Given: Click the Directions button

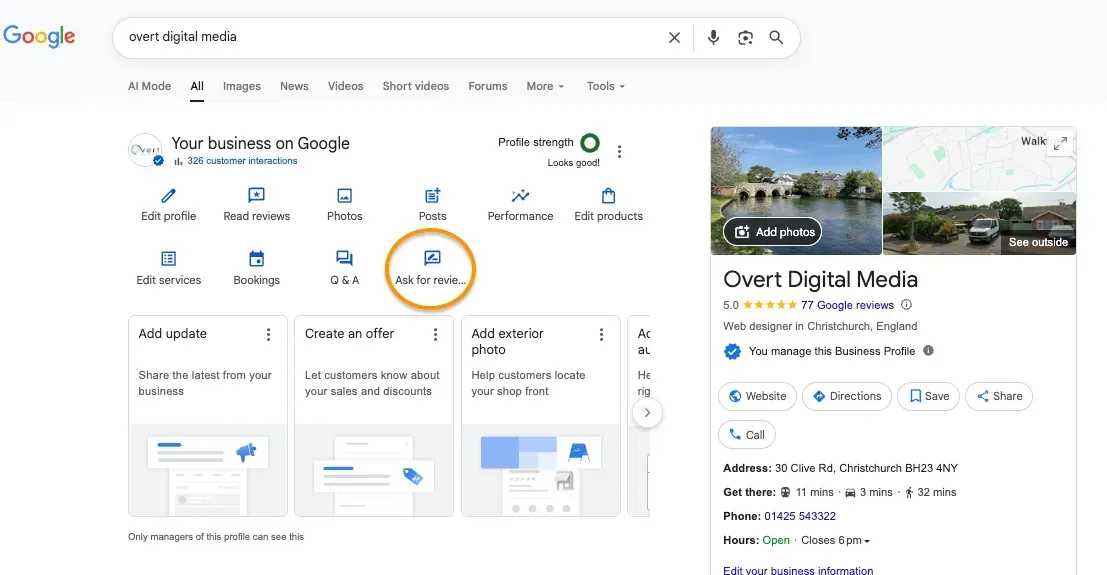Looking at the screenshot, I should pos(847,396).
